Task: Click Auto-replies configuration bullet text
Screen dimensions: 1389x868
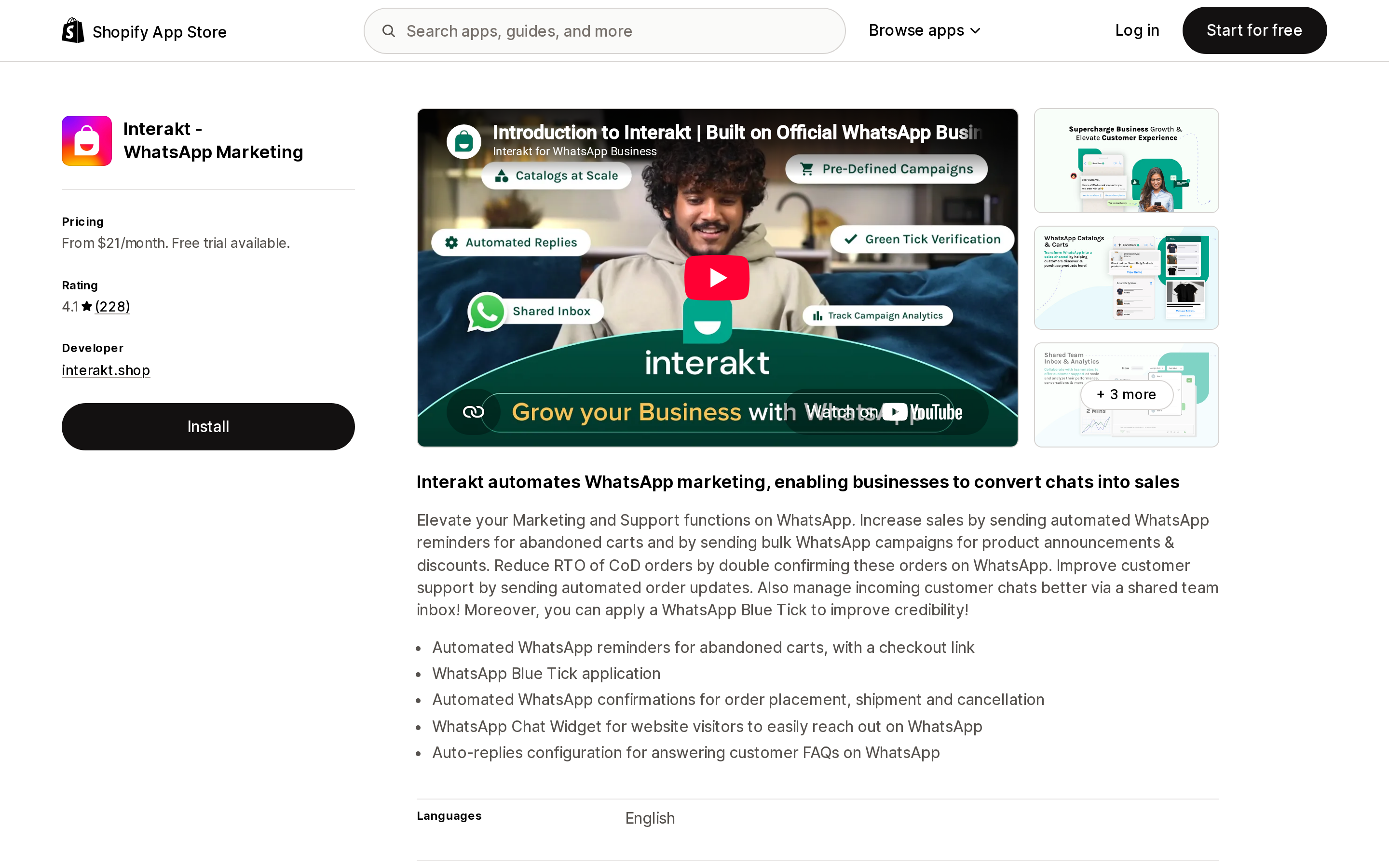Action: [686, 753]
